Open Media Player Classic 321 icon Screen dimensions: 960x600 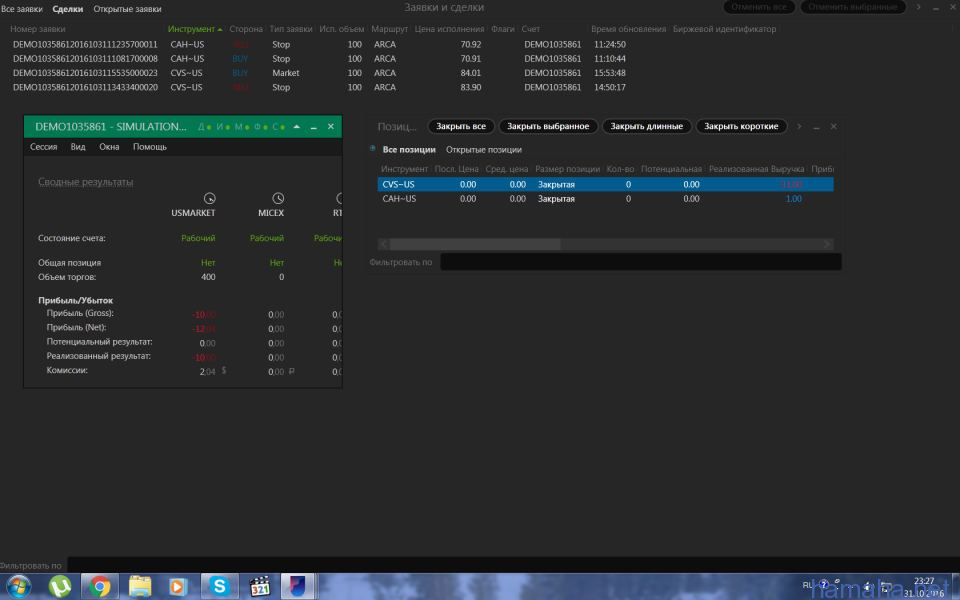260,587
